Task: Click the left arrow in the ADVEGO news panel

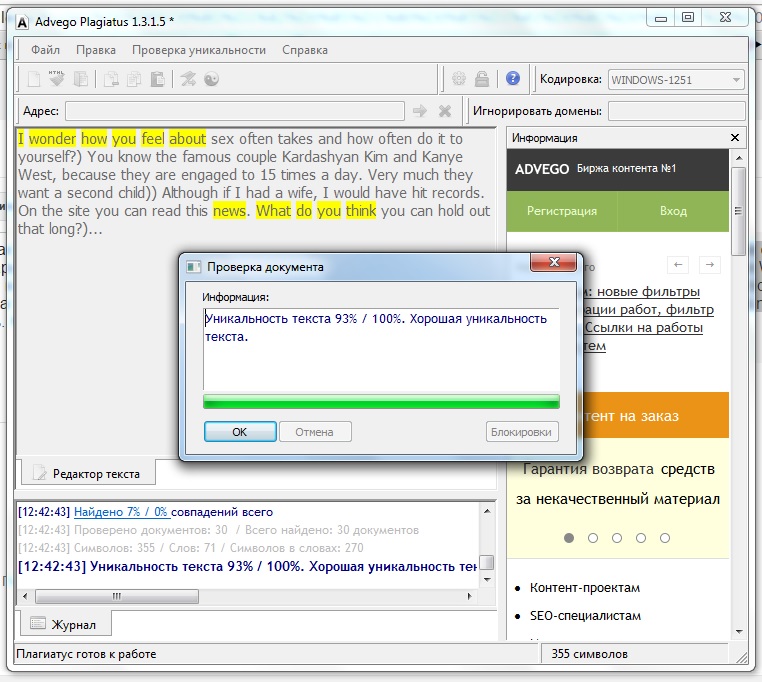Action: (678, 265)
